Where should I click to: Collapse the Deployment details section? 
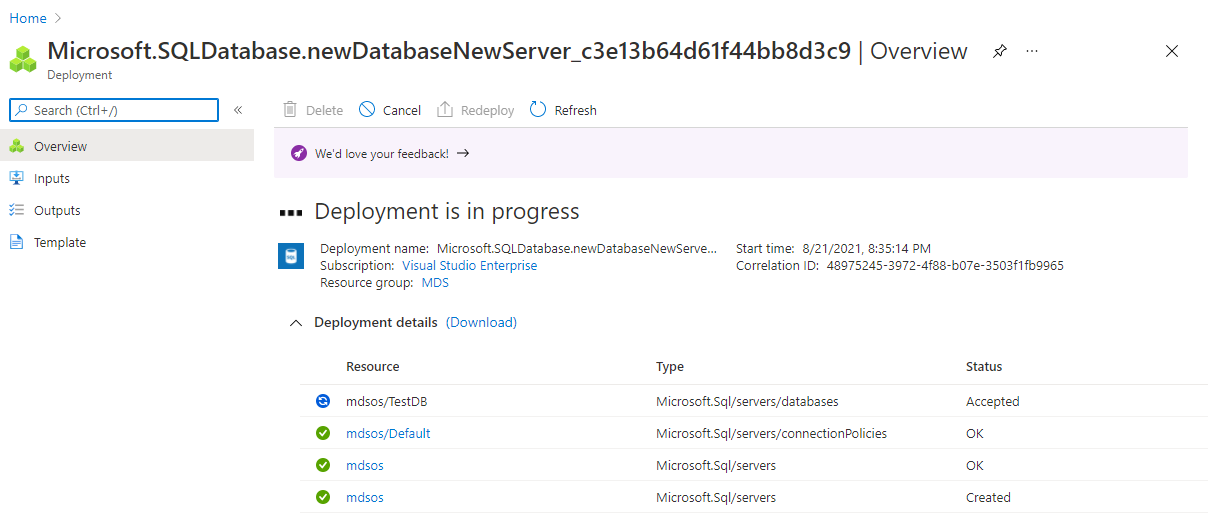295,323
